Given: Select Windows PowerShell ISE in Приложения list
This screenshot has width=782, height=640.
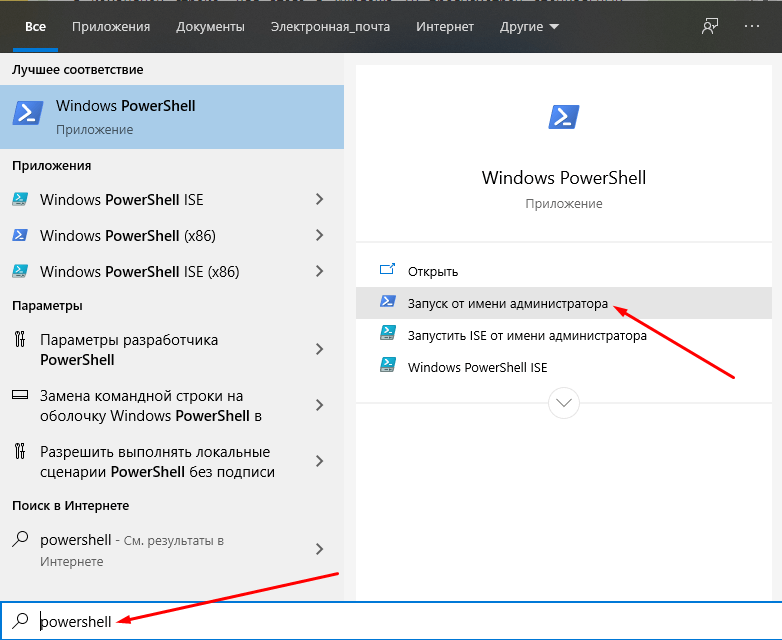Looking at the screenshot, I should coord(172,200).
